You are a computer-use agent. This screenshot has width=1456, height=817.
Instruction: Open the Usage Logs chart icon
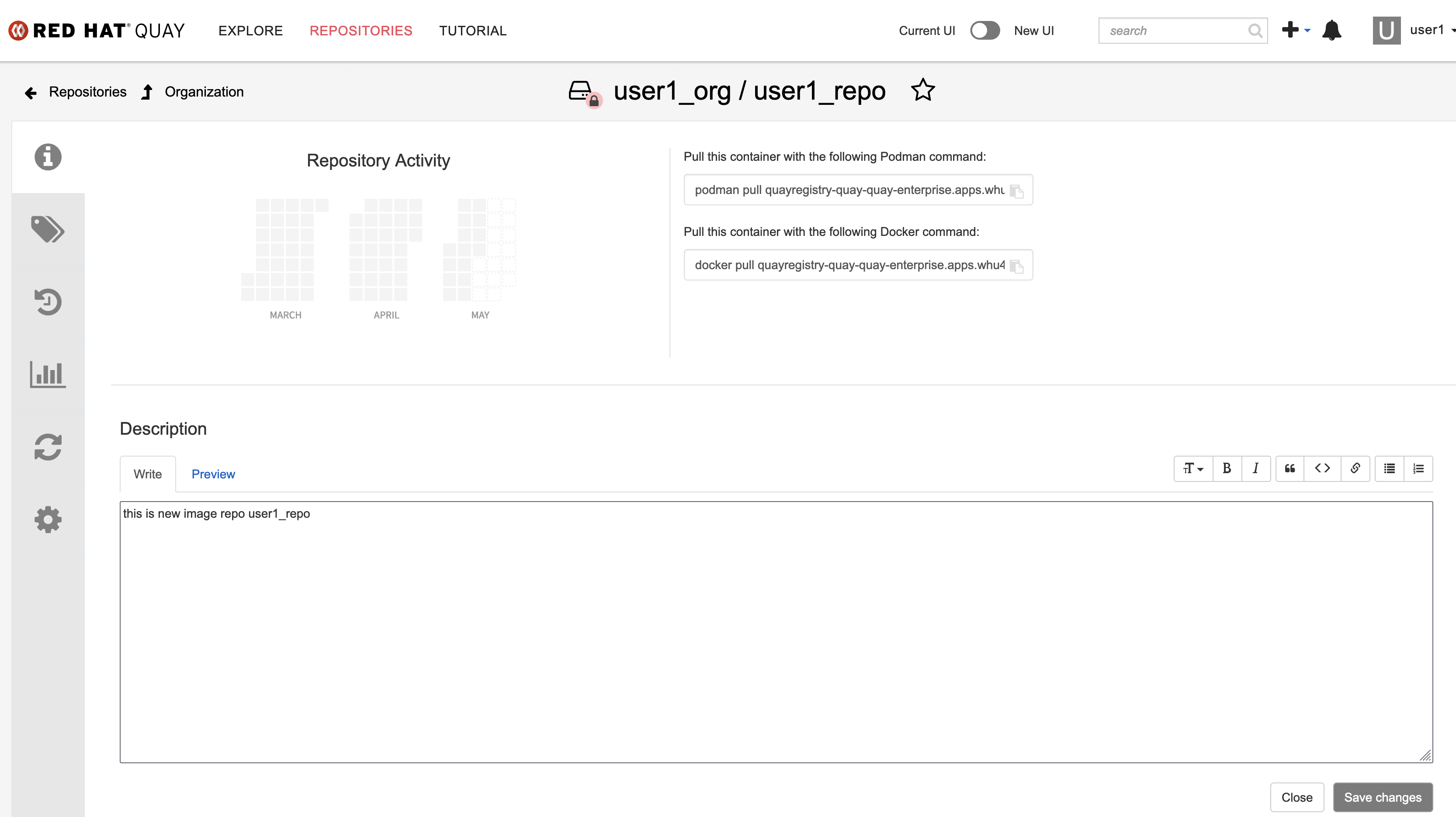pos(48,374)
